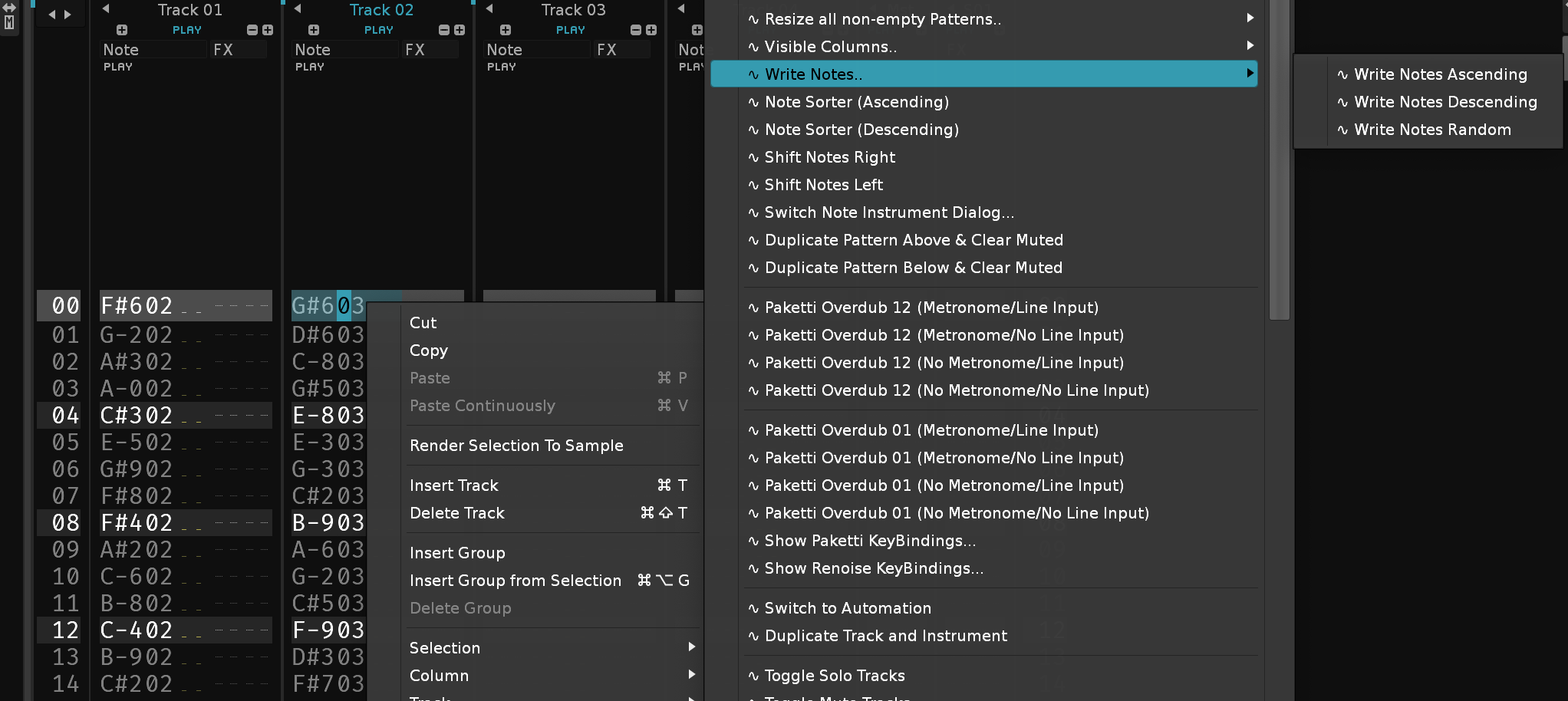Click the double-headed arrow icon at top-left
Image resolution: width=1568 pixels, height=701 pixels.
pyautogui.click(x=9, y=8)
